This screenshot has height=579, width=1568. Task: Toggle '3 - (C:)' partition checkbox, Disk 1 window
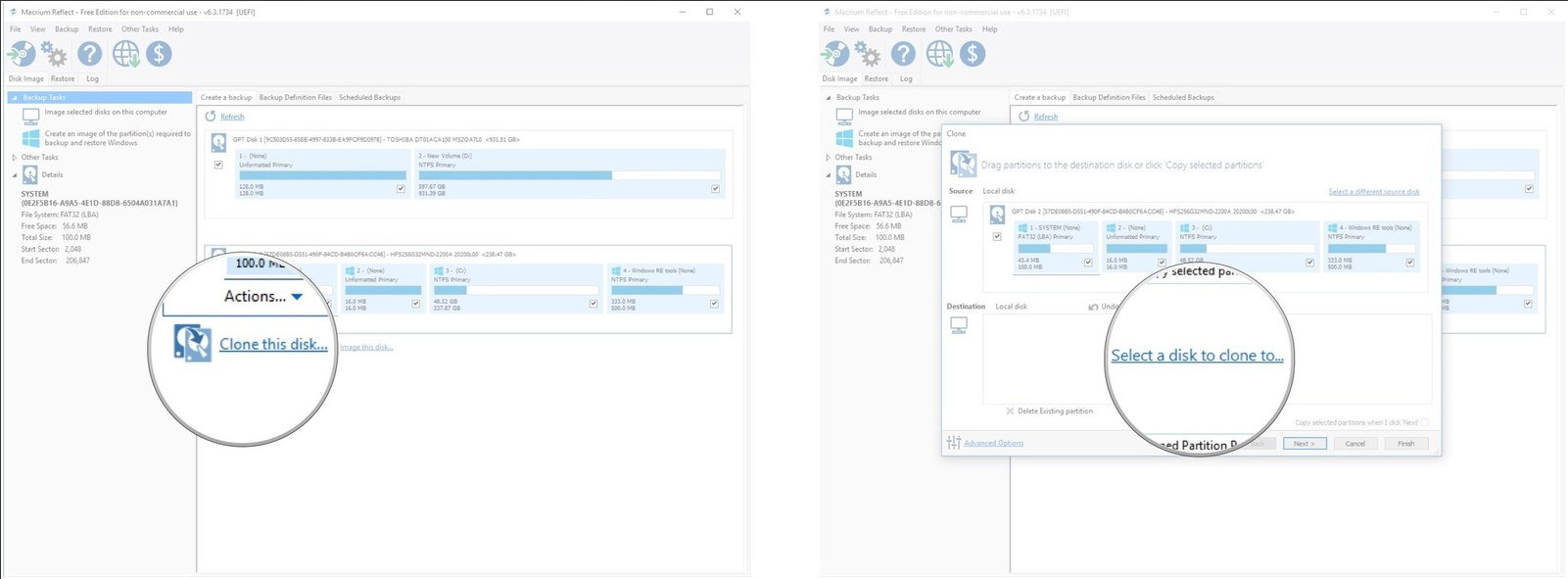594,304
